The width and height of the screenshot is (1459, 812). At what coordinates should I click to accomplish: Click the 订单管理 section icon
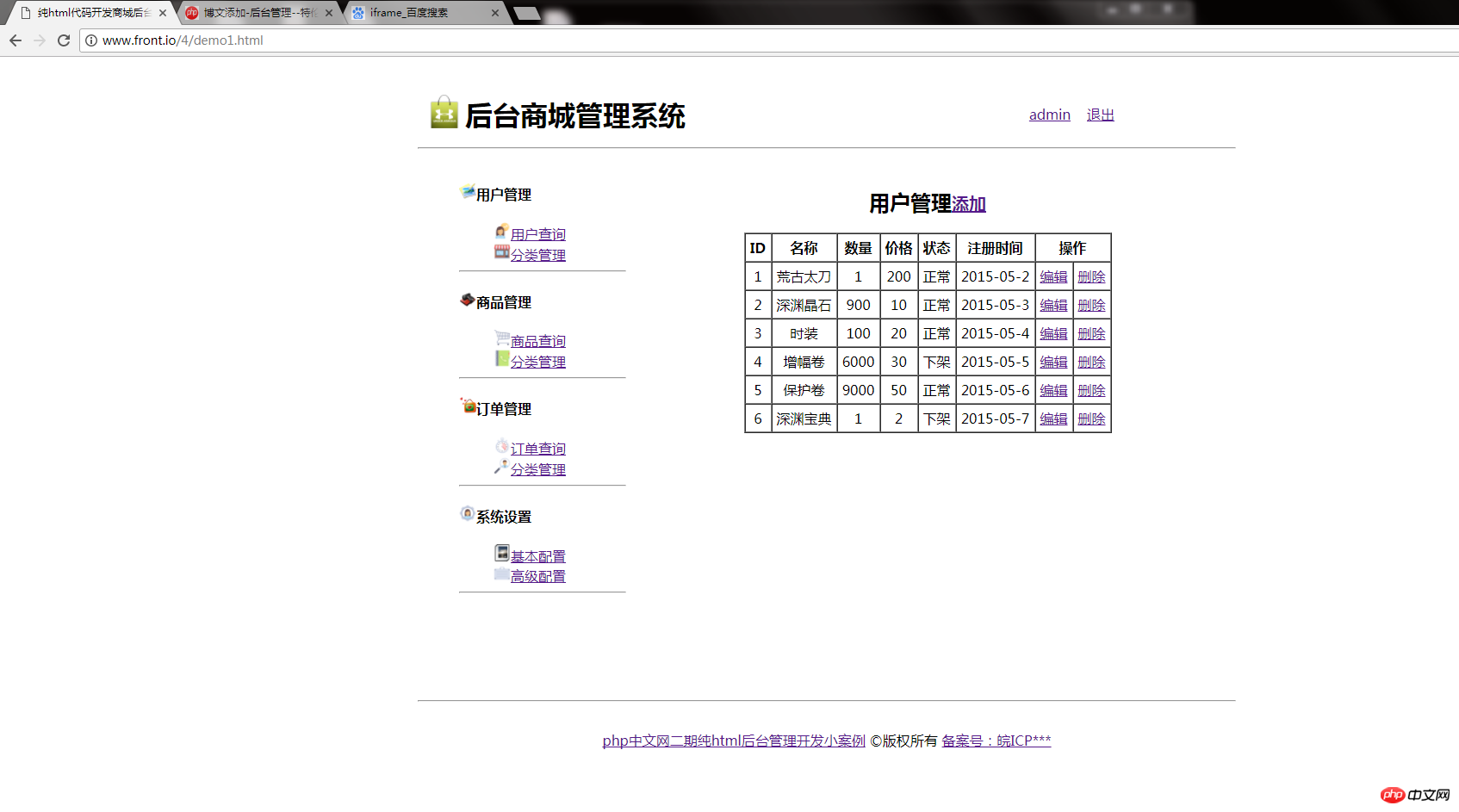(x=468, y=406)
